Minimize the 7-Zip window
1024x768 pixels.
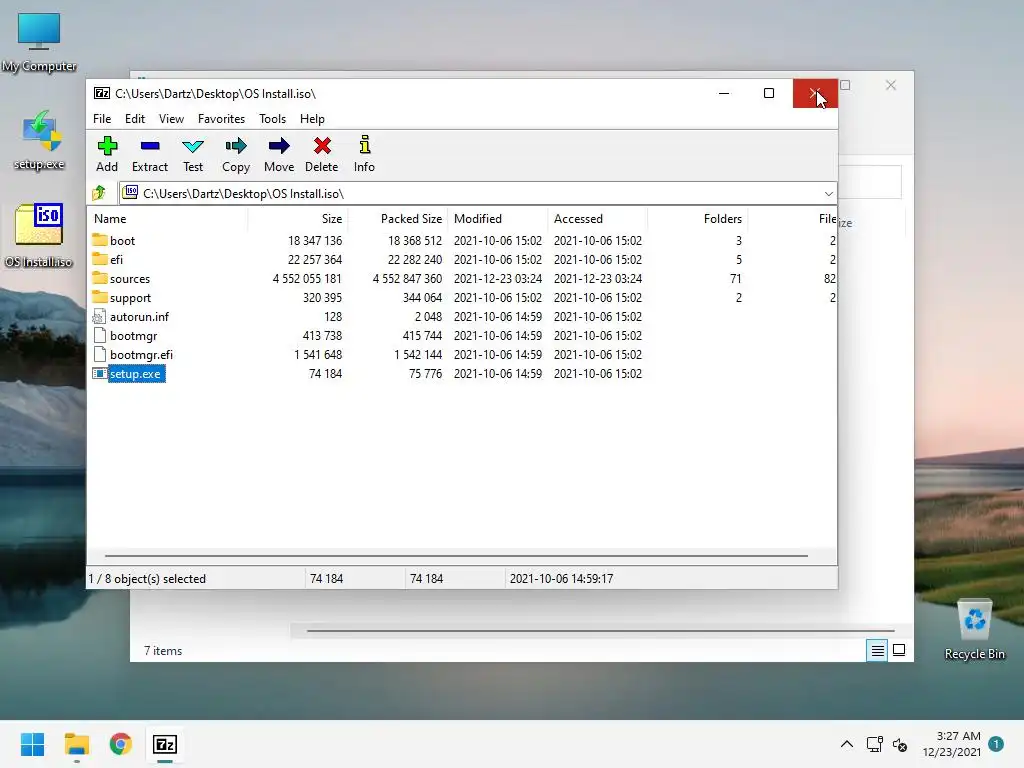(x=724, y=93)
